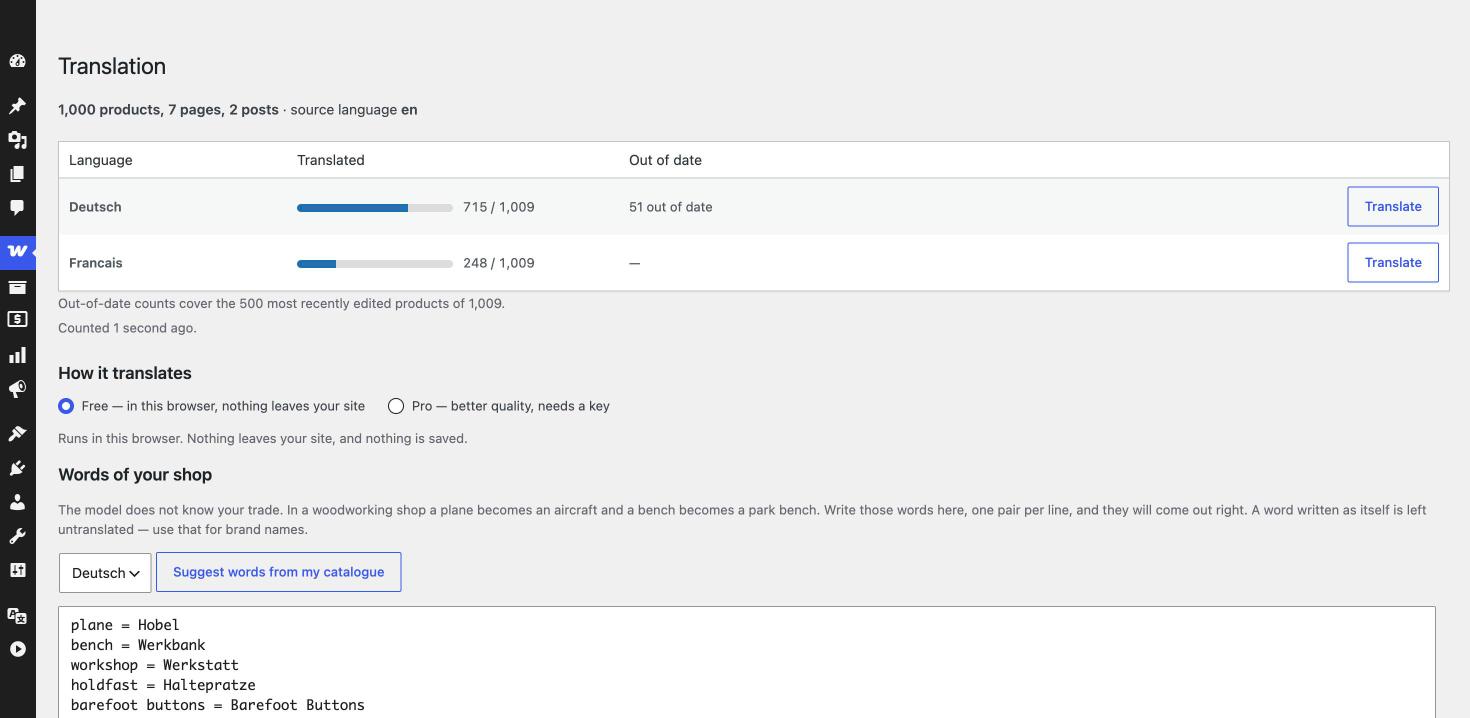
Task: Open Plugins plug icon in sidebar
Action: point(17,468)
